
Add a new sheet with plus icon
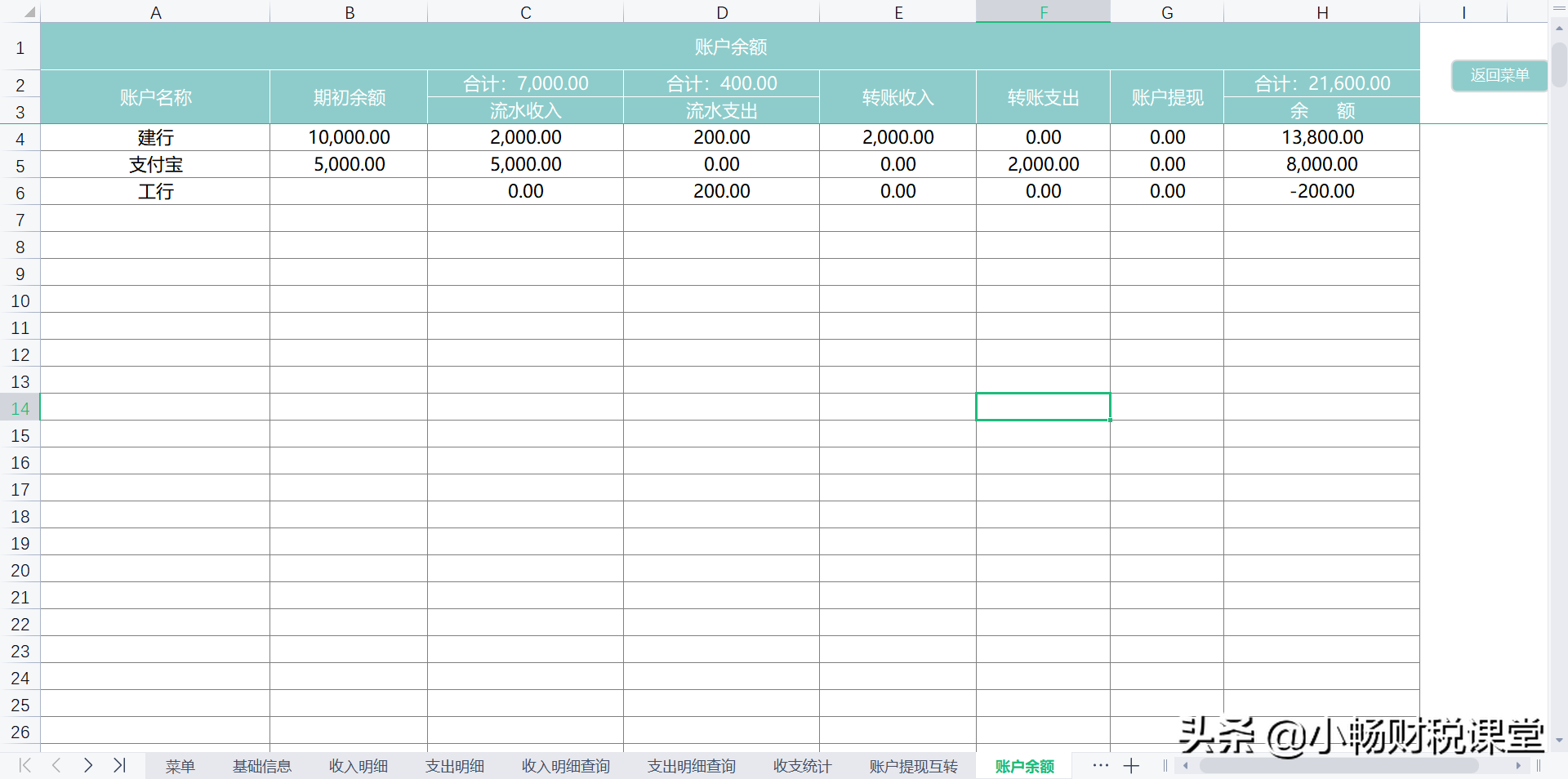1131,766
